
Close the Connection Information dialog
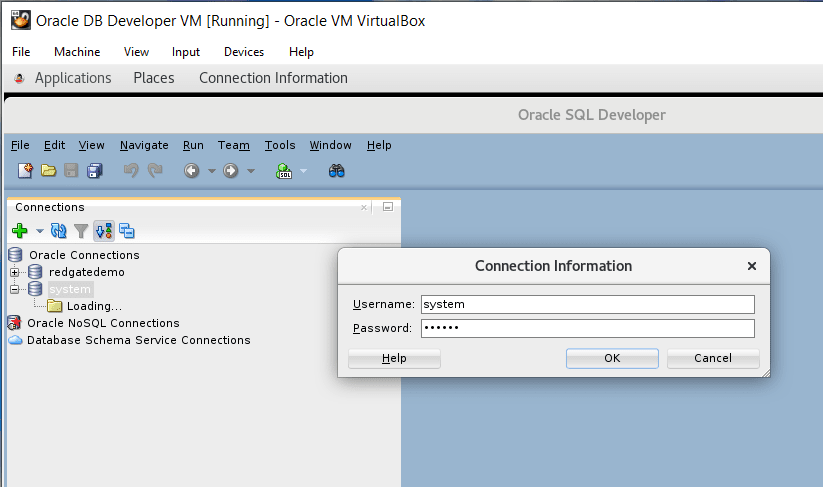pyautogui.click(x=752, y=266)
